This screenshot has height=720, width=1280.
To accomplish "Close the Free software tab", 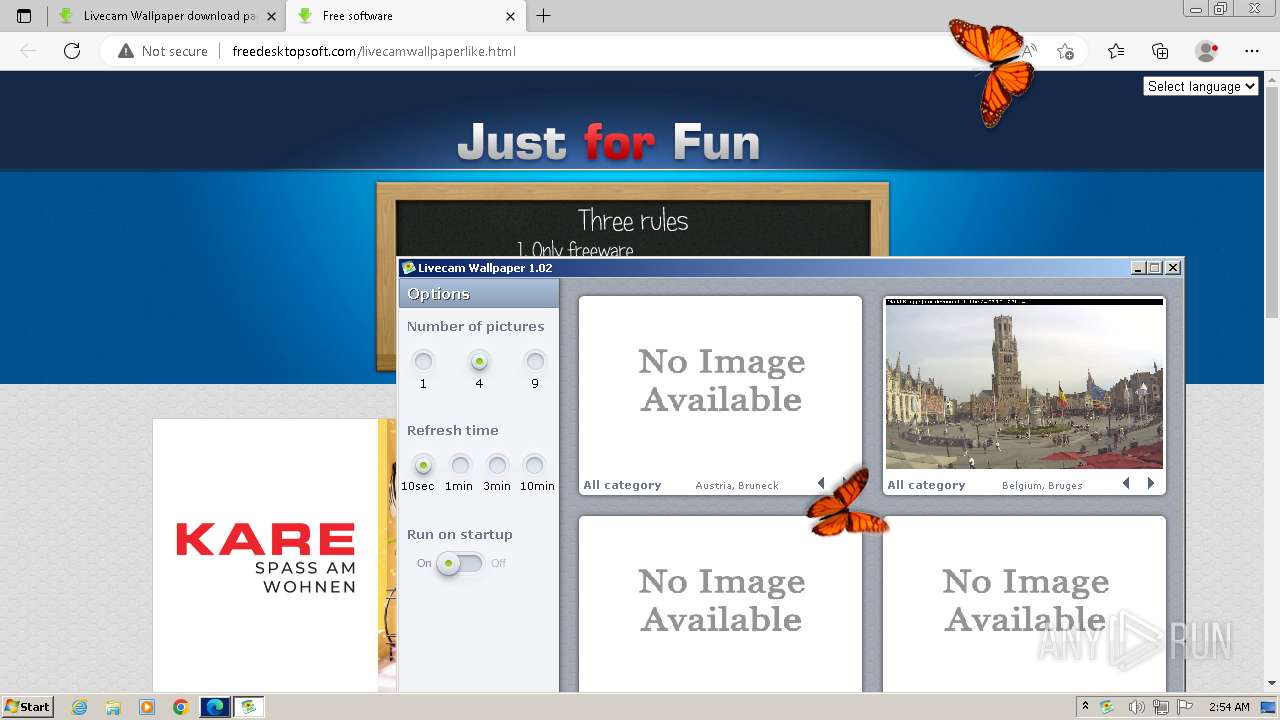I will (510, 16).
